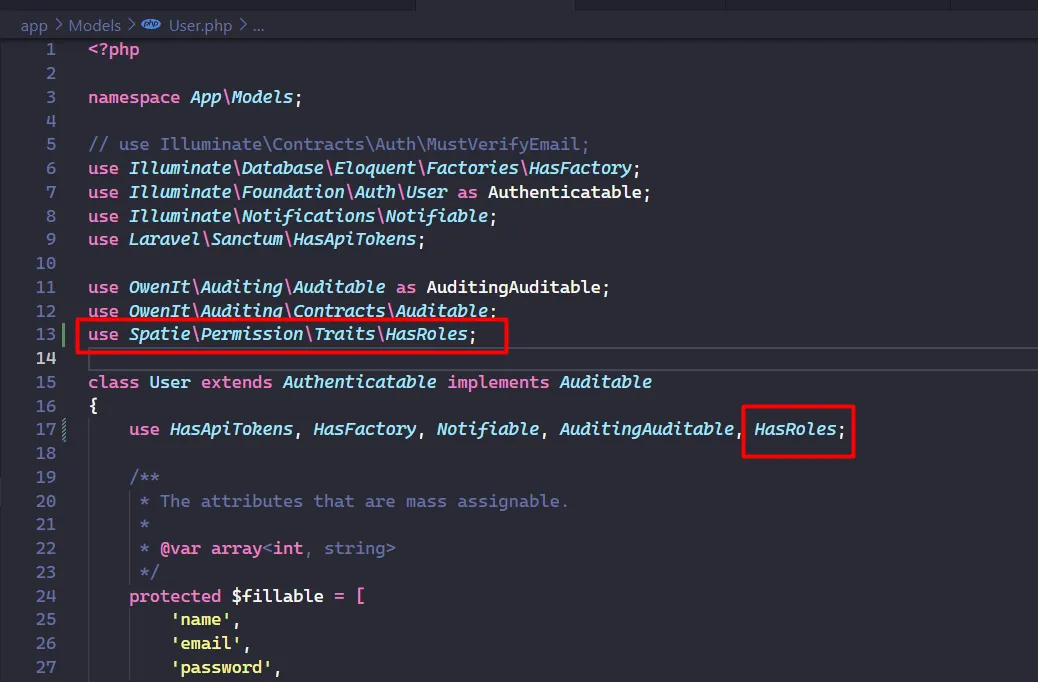Click the Authenticatable class after extends
1038x682 pixels.
(x=359, y=382)
